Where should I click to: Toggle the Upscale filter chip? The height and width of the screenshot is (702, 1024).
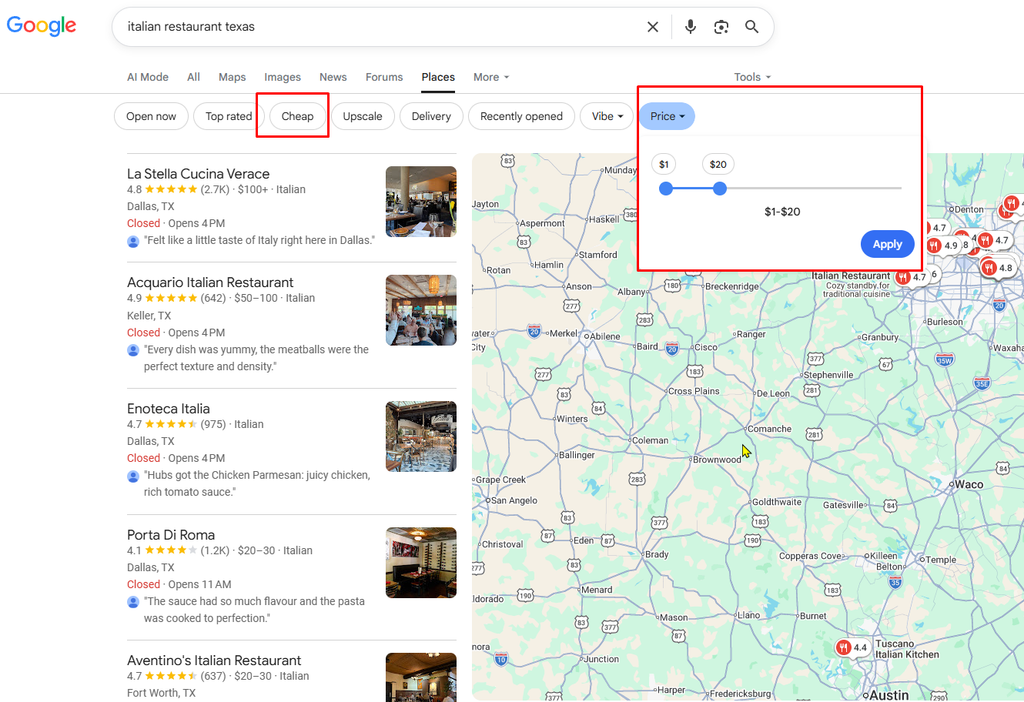point(362,116)
